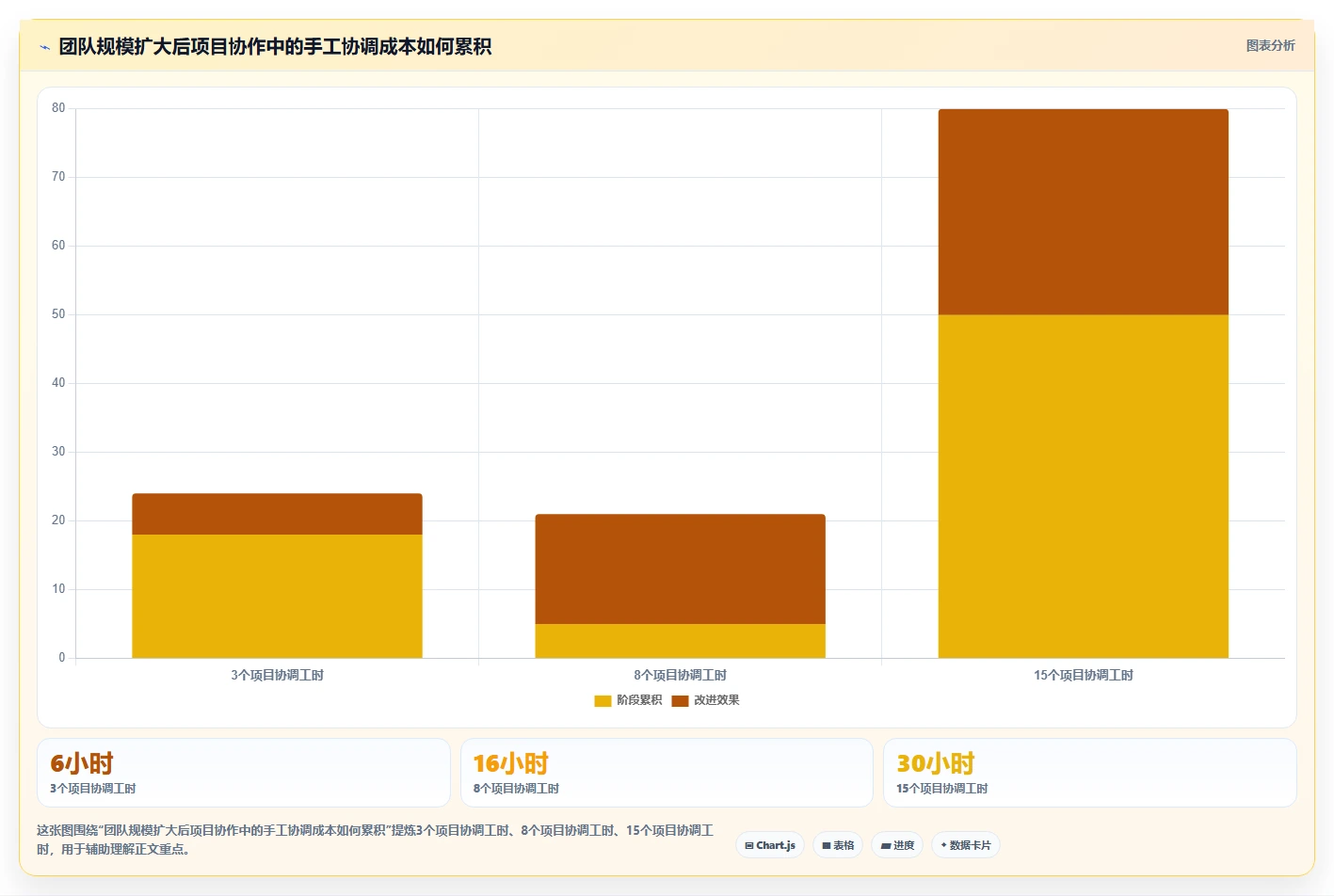This screenshot has width=1334, height=896.
Task: Click brown segment of 3个项目协调工时 bar
Action: point(277,514)
